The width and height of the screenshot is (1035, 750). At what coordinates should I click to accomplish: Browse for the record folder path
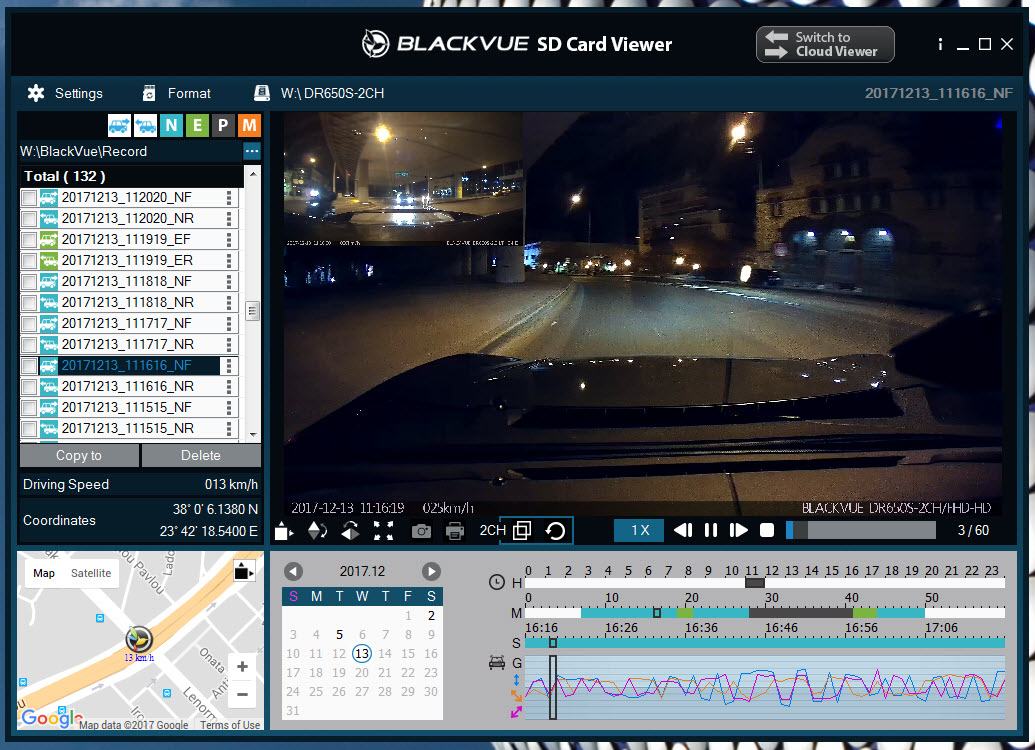click(x=251, y=151)
